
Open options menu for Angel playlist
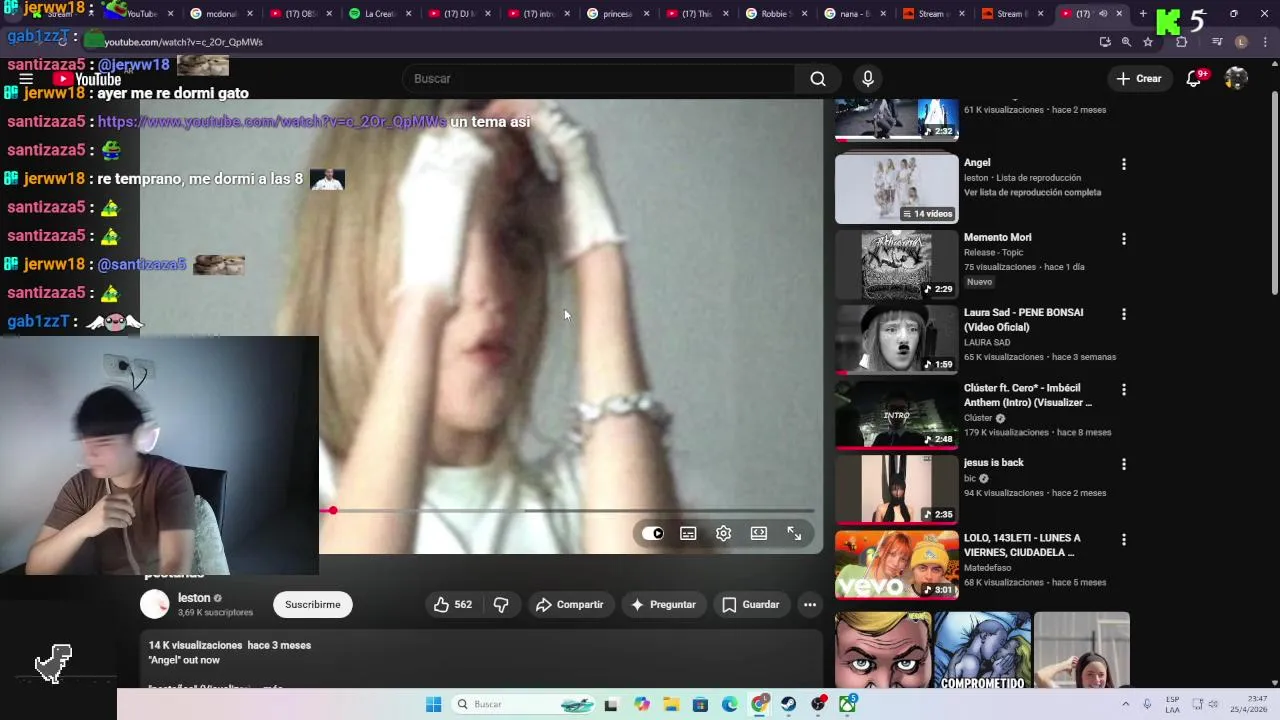point(1124,164)
